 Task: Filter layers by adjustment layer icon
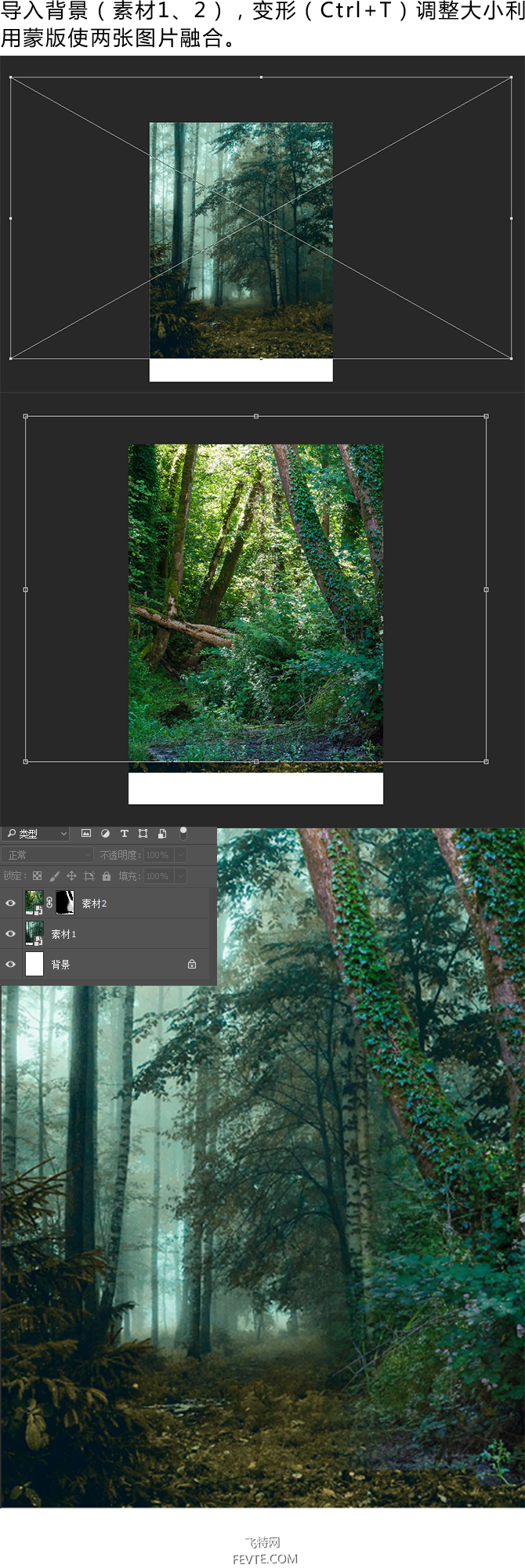(x=105, y=834)
